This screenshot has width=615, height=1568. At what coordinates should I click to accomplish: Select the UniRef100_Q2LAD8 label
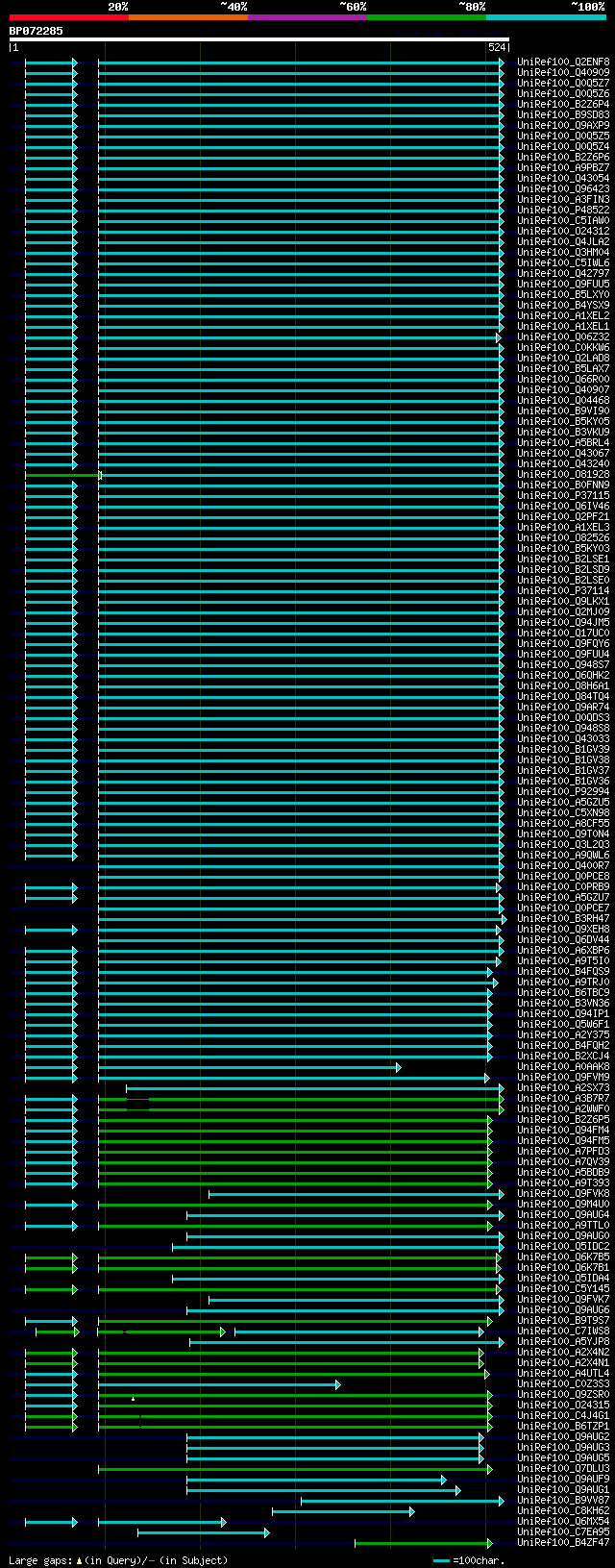(x=563, y=358)
